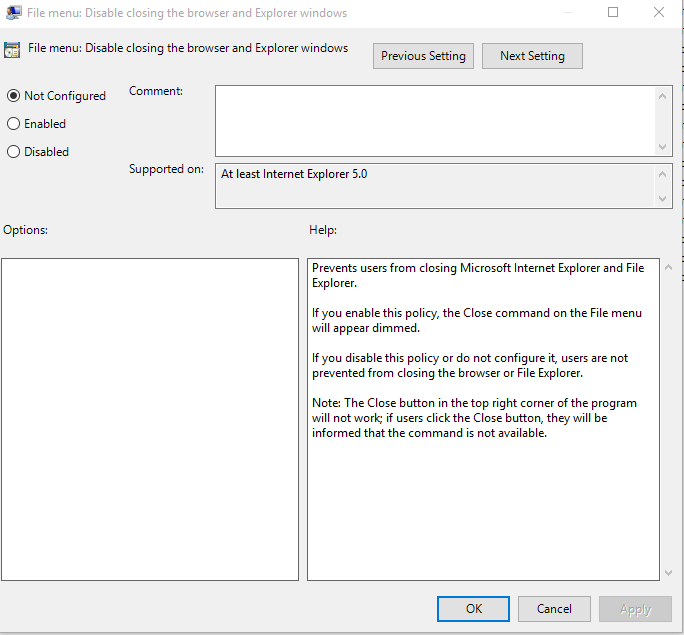The width and height of the screenshot is (684, 635).
Task: Click the Supported on scroll down arrow
Action: pyautogui.click(x=662, y=198)
